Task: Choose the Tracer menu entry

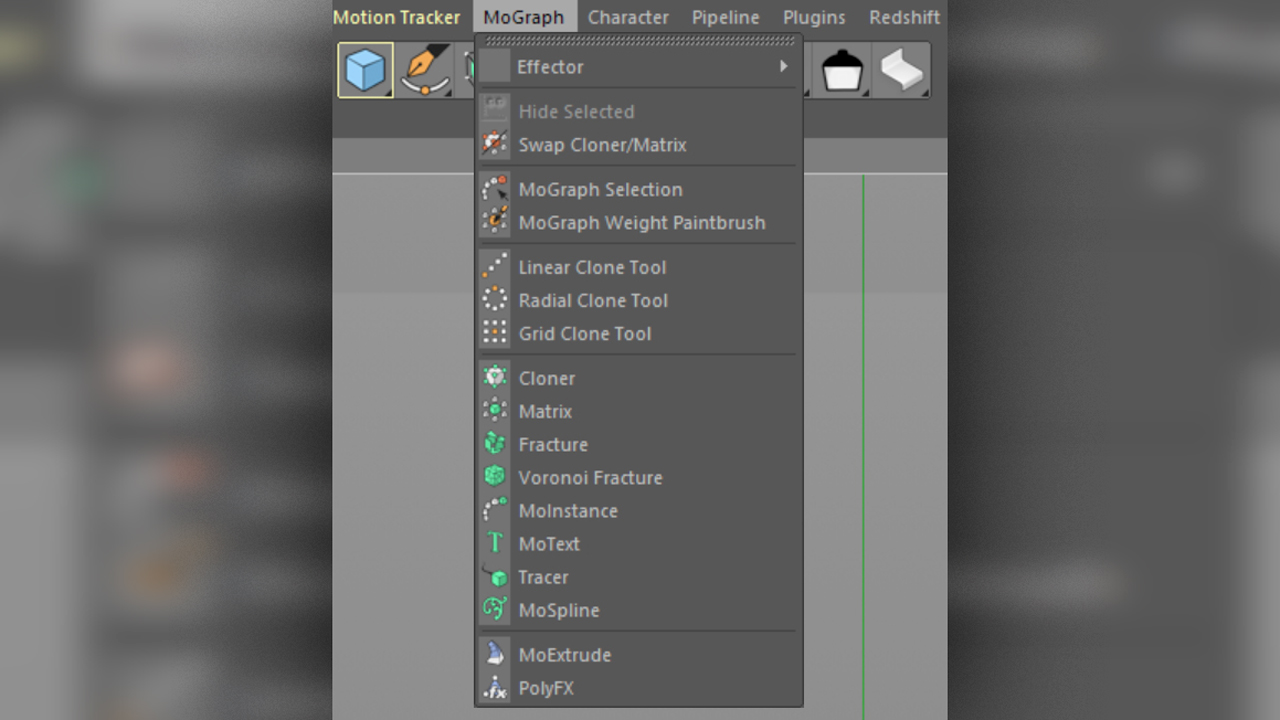Action: tap(638, 576)
